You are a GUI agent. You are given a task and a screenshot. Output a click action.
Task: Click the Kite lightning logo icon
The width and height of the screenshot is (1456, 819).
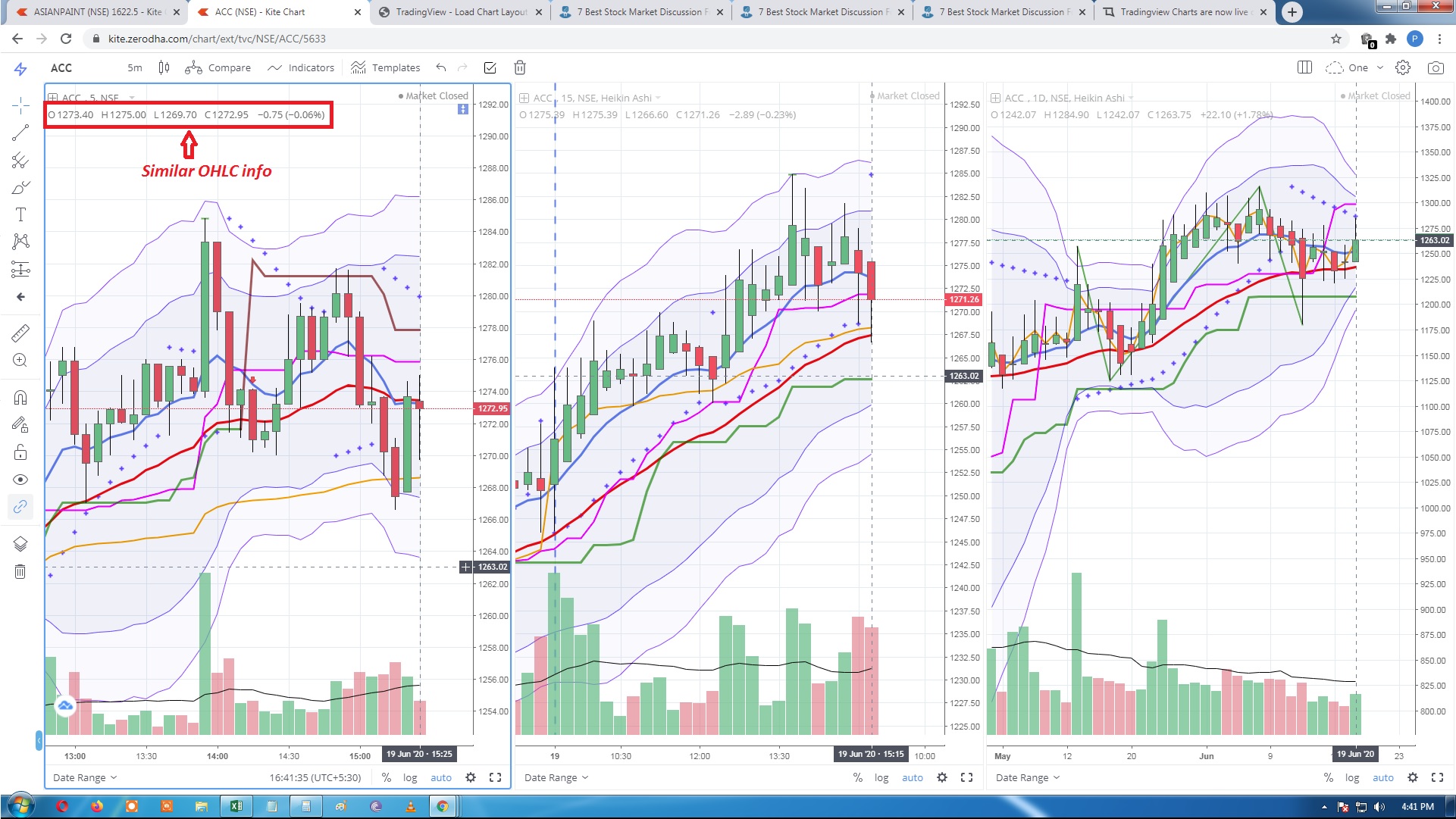pyautogui.click(x=20, y=68)
